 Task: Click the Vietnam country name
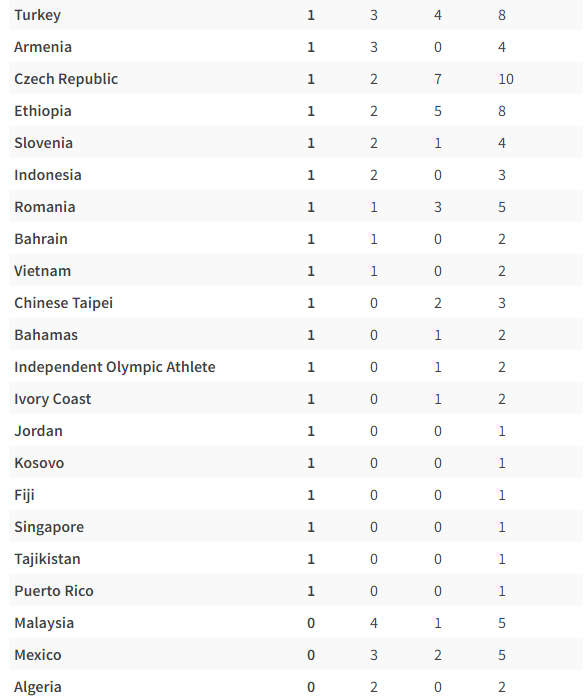tap(42, 271)
